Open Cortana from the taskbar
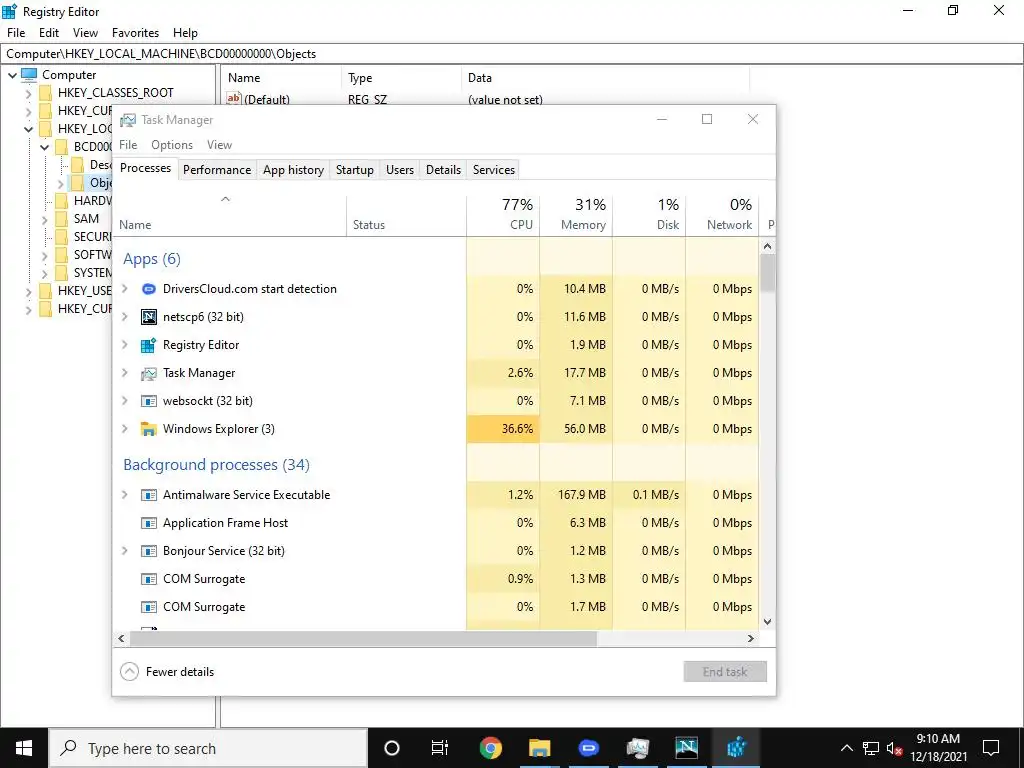This screenshot has width=1024, height=768. click(392, 748)
